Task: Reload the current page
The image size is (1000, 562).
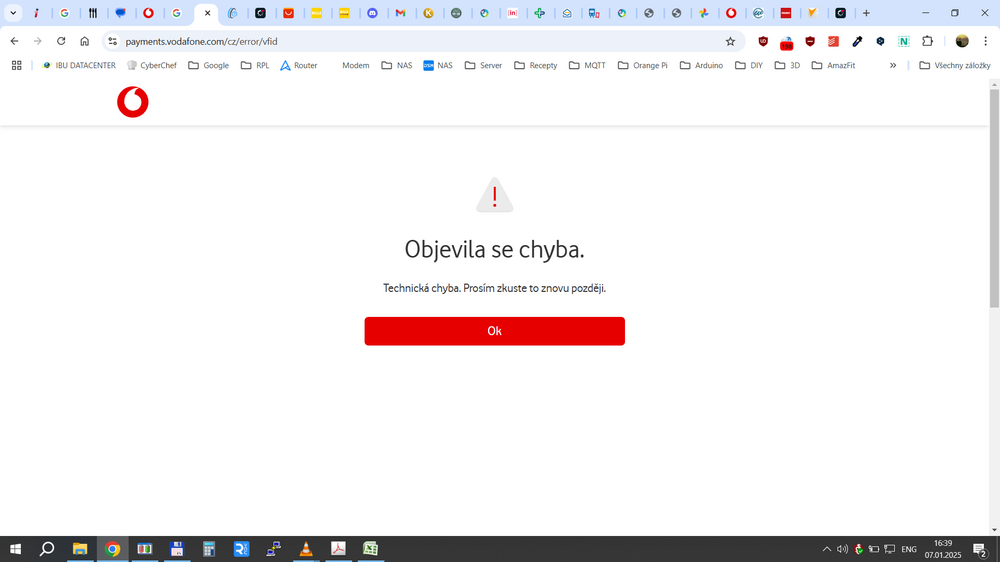Action: click(61, 41)
